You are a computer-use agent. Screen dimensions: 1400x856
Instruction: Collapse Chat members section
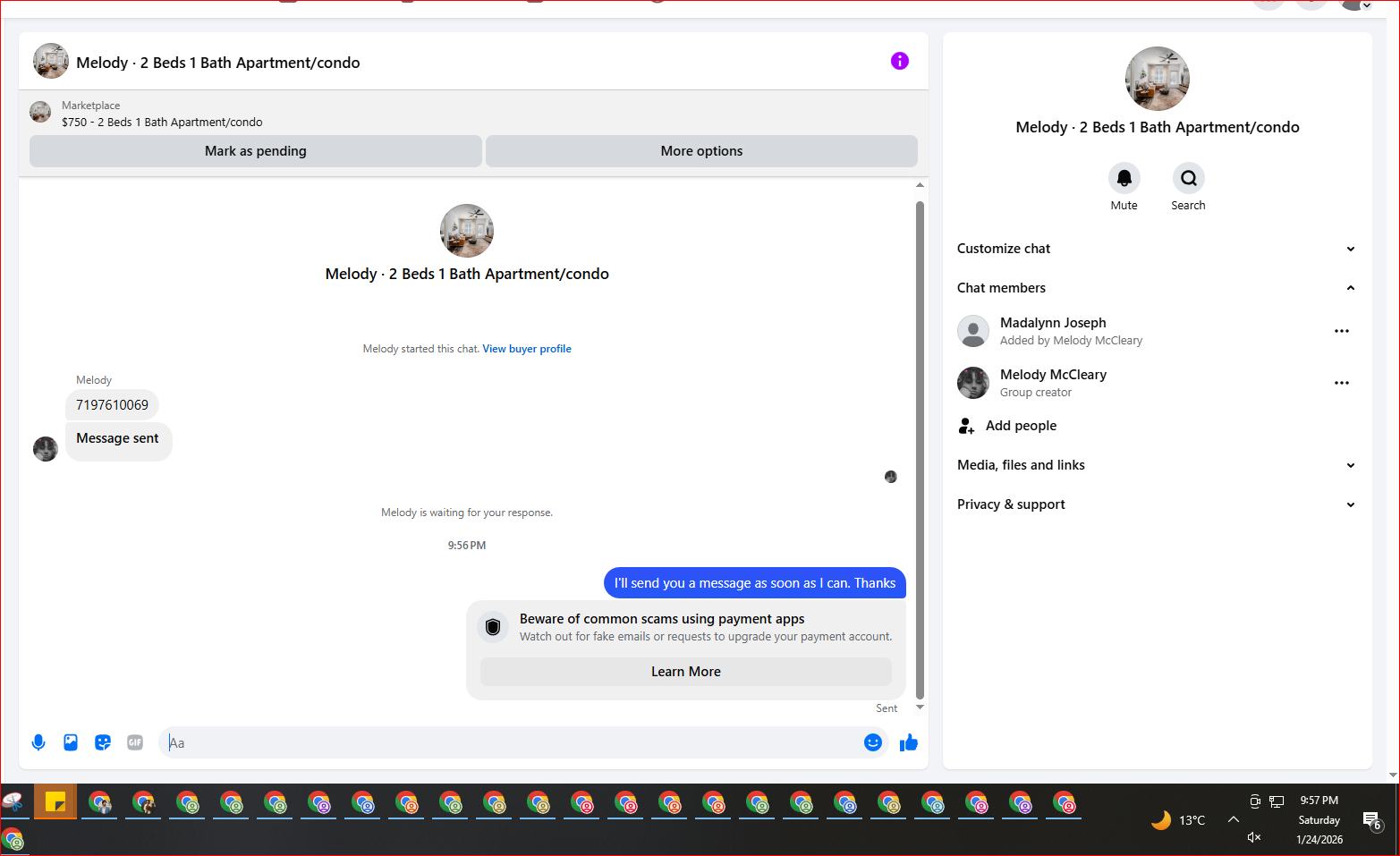coord(1156,288)
